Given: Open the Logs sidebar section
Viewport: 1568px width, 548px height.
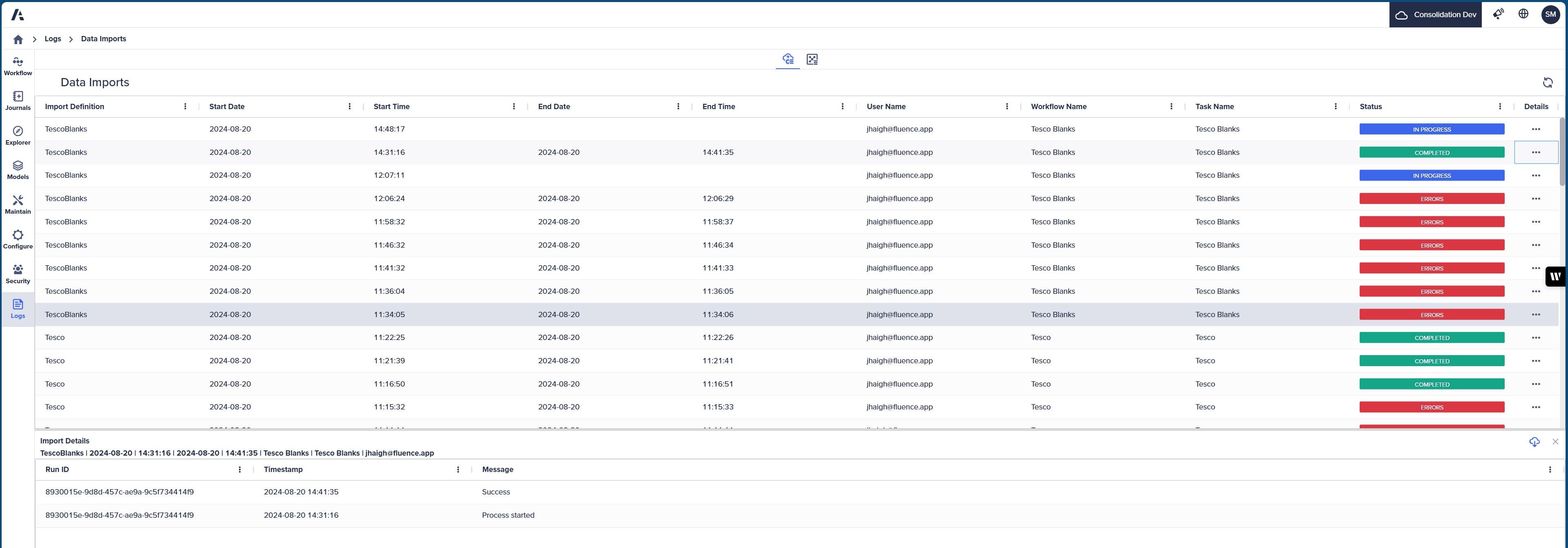Looking at the screenshot, I should pyautogui.click(x=18, y=309).
